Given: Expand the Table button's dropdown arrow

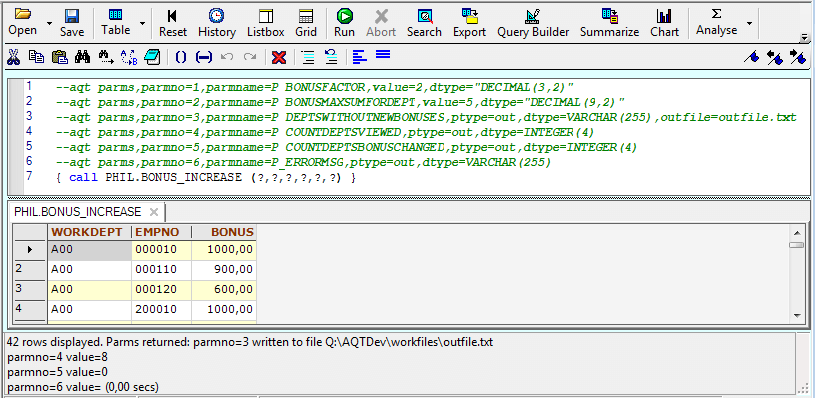Looking at the screenshot, I should click(142, 23).
